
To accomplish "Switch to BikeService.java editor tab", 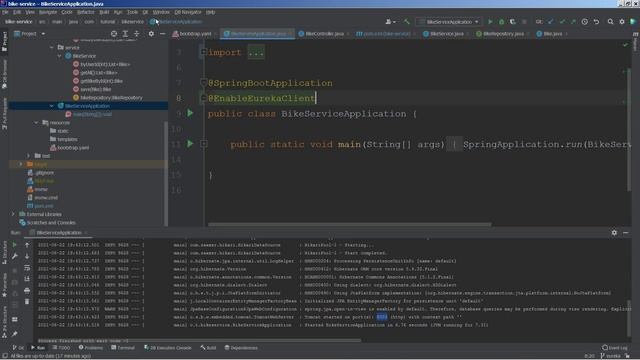I will [446, 34].
